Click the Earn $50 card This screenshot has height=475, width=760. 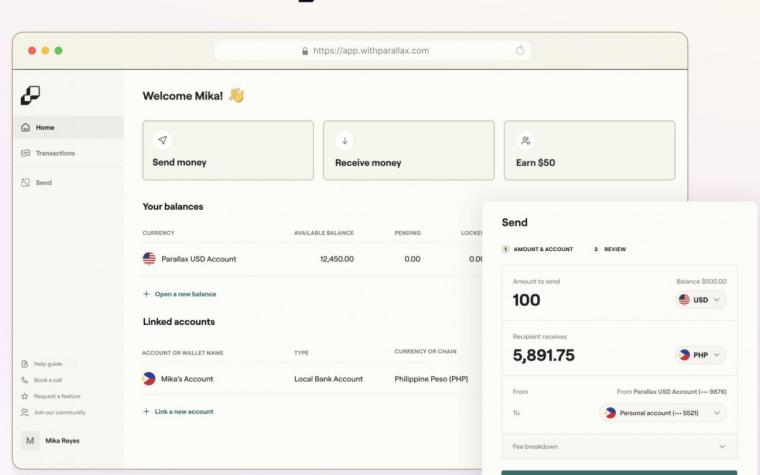tap(589, 150)
